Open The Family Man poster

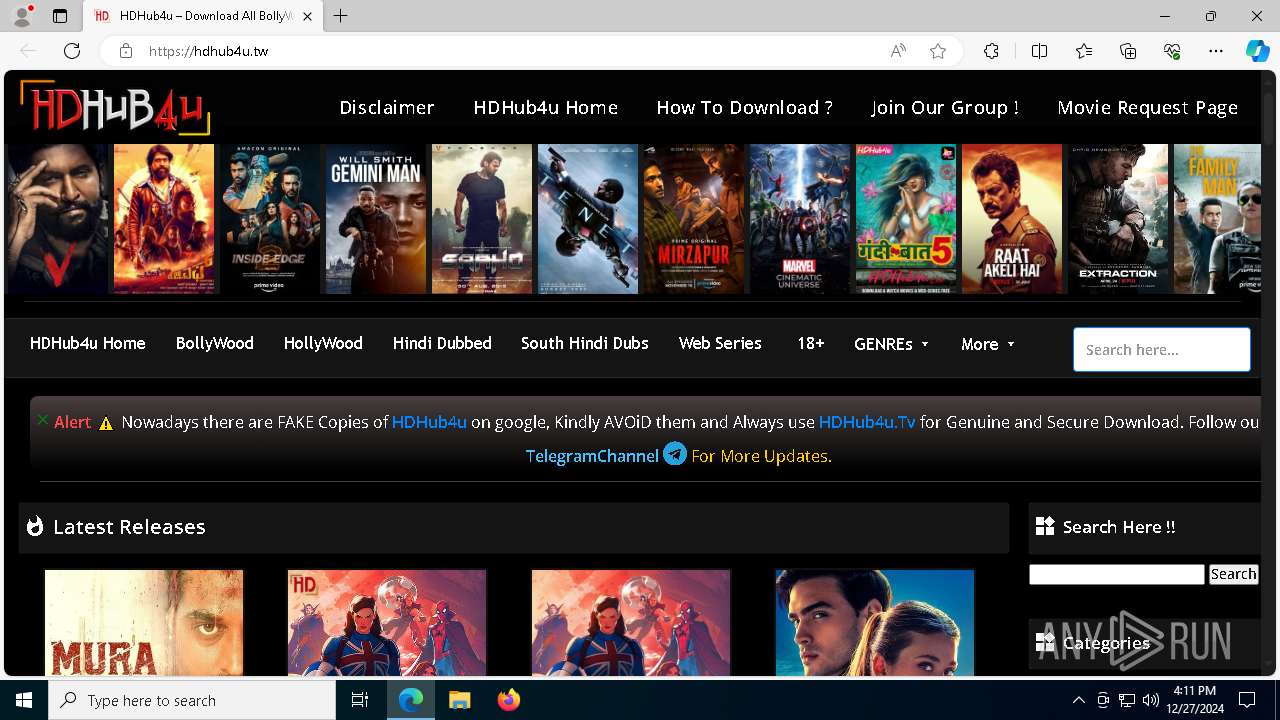click(x=1219, y=219)
